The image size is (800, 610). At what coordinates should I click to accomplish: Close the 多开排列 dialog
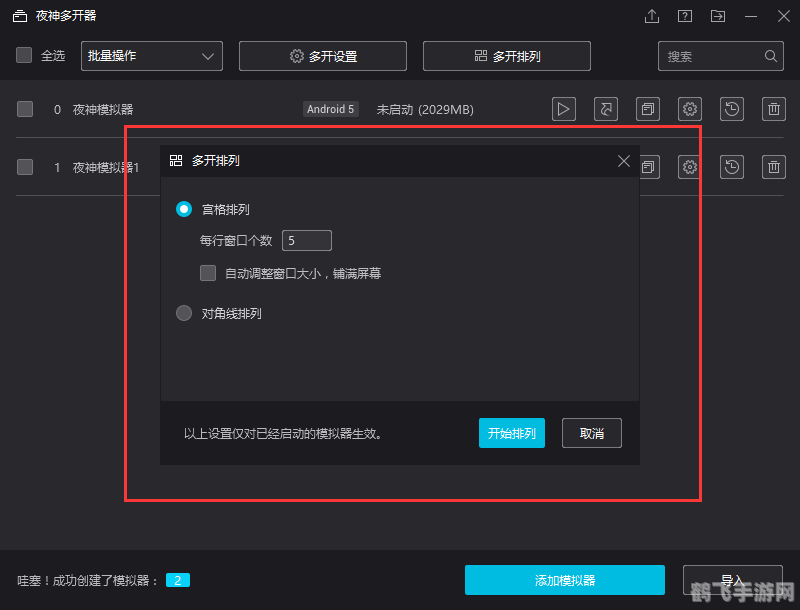click(623, 160)
